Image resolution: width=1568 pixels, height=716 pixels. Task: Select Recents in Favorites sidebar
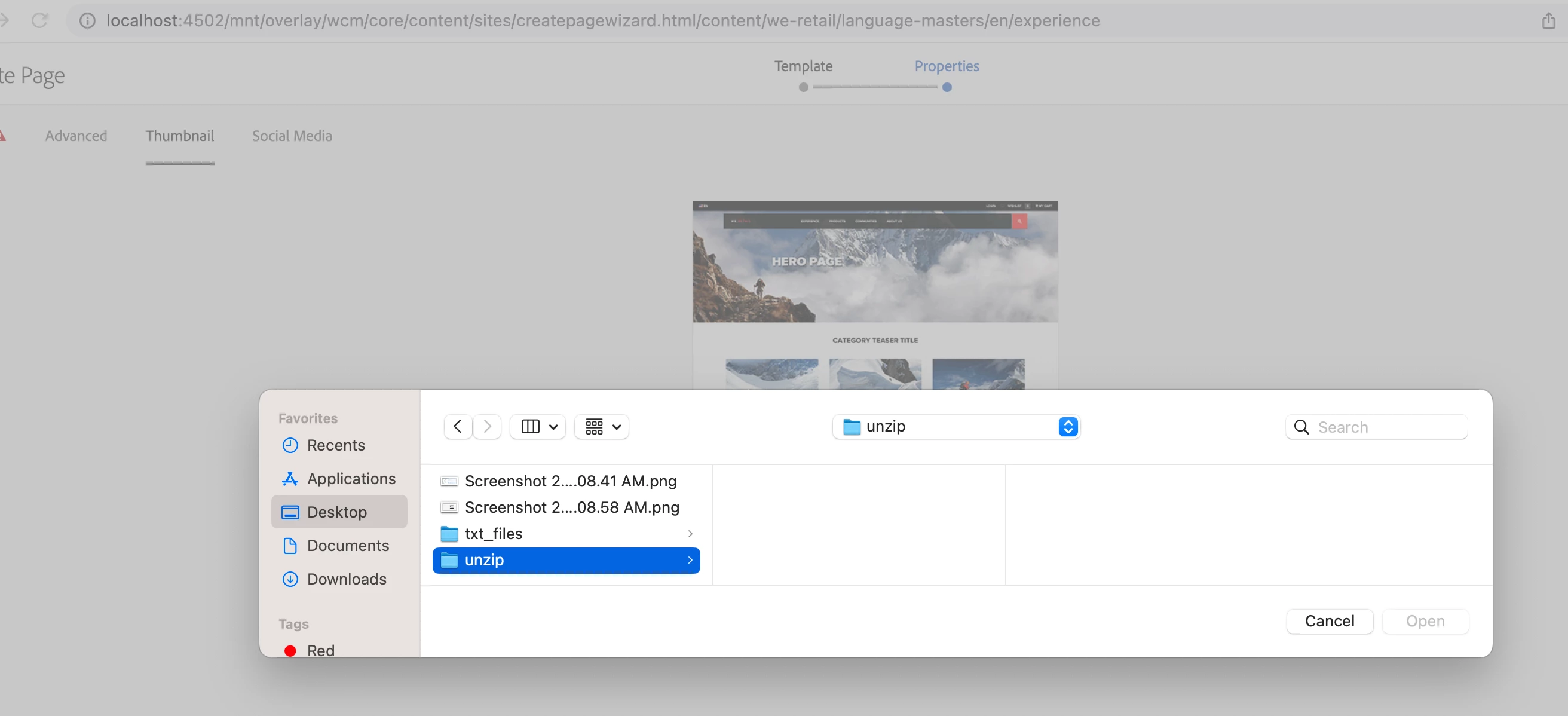tap(335, 445)
